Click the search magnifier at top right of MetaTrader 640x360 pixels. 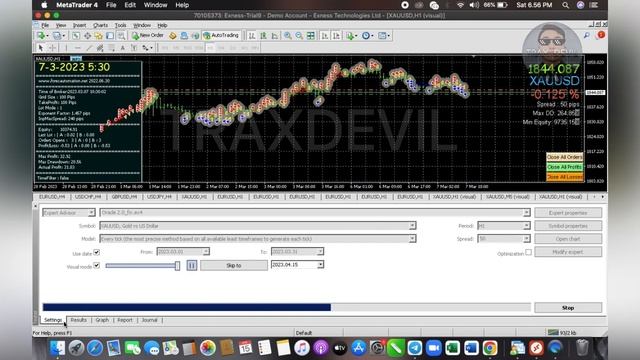[587, 36]
